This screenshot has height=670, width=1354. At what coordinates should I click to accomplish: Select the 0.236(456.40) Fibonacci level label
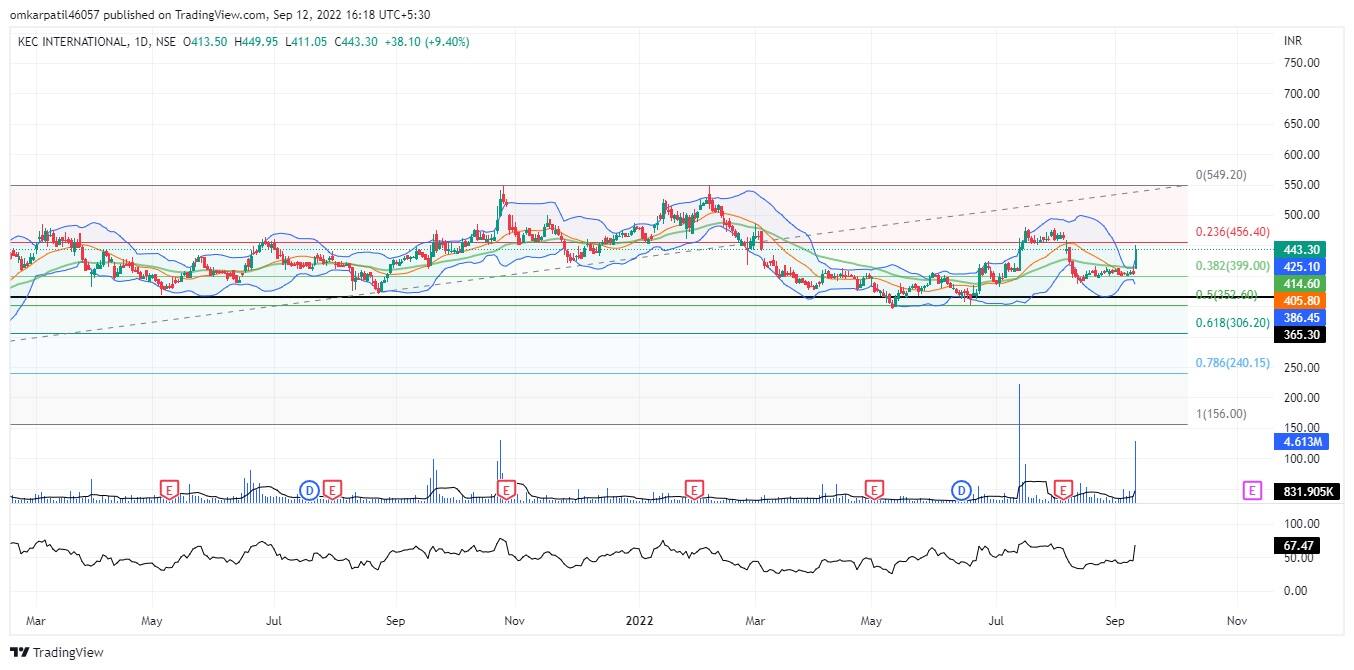pos(1232,232)
